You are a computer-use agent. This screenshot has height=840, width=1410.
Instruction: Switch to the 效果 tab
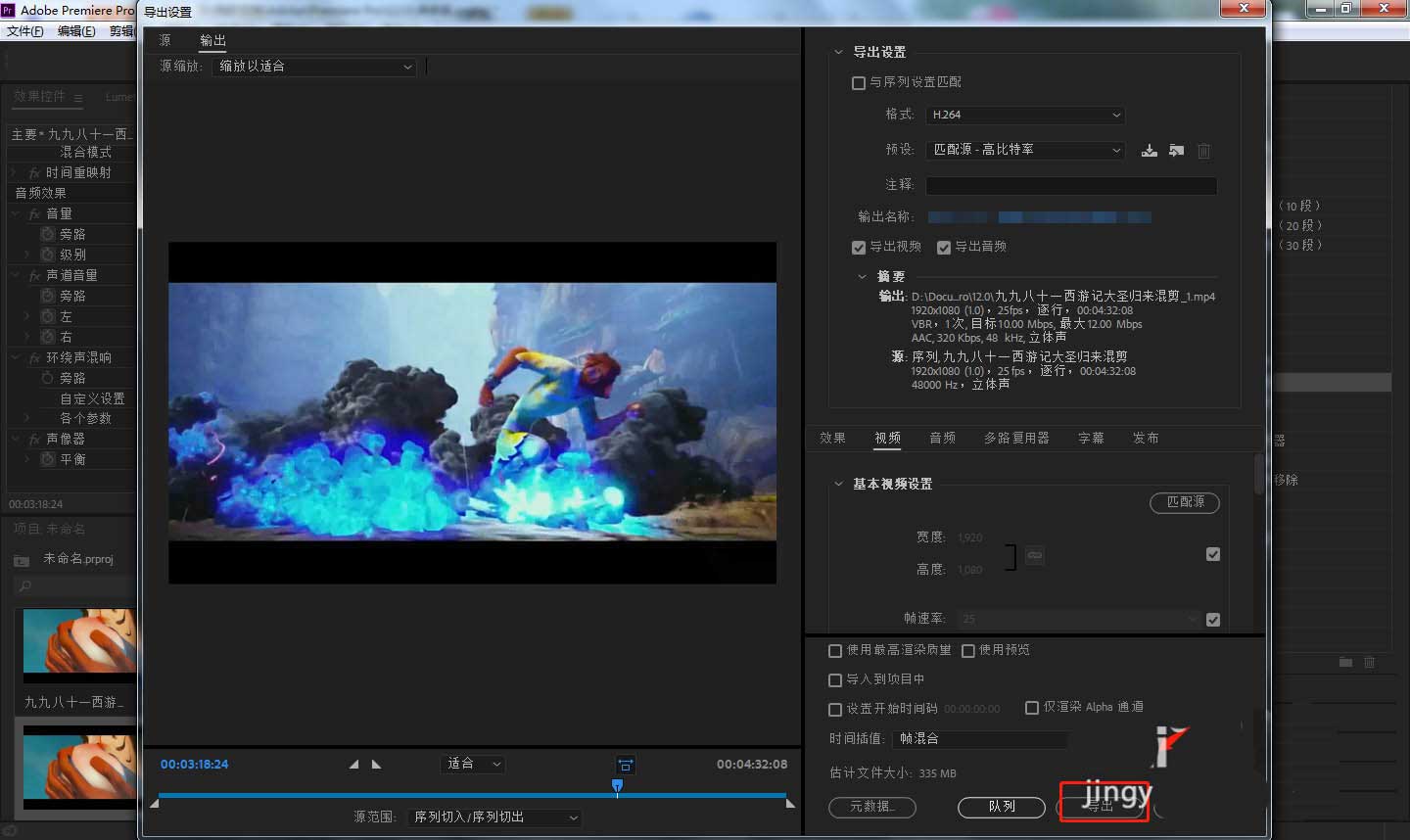click(x=832, y=439)
